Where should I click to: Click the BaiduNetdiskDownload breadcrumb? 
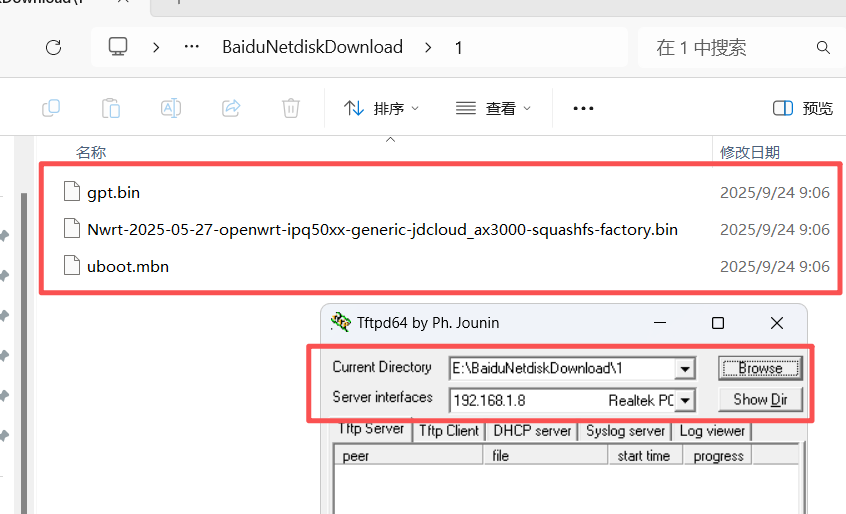point(312,47)
